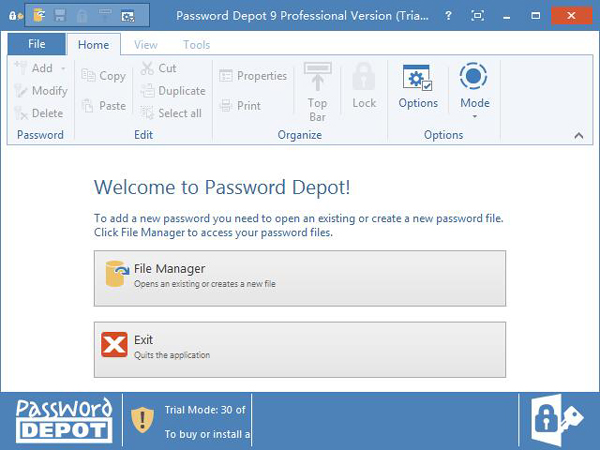Open File Manager button
The image size is (600, 450).
pyautogui.click(x=300, y=279)
